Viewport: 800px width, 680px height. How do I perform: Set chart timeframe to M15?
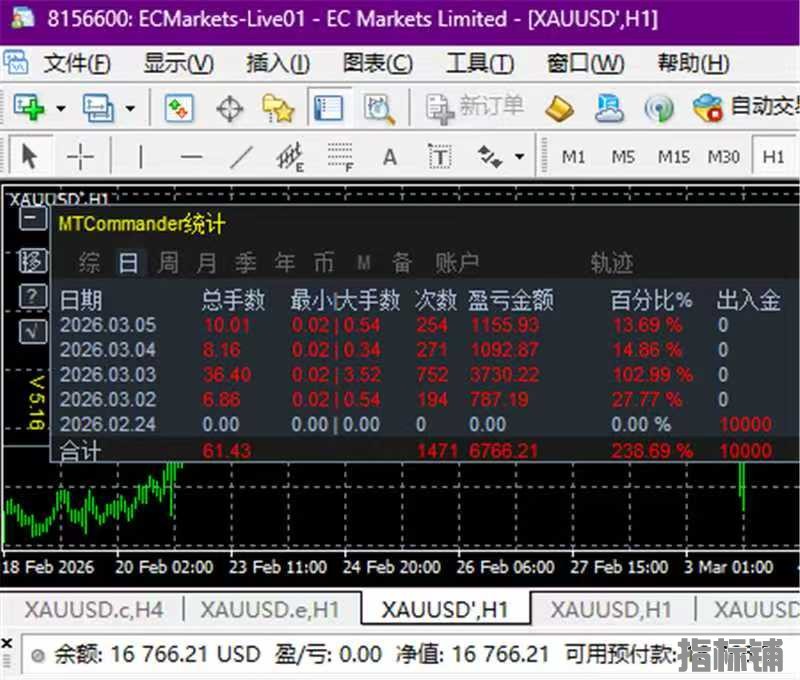674,157
